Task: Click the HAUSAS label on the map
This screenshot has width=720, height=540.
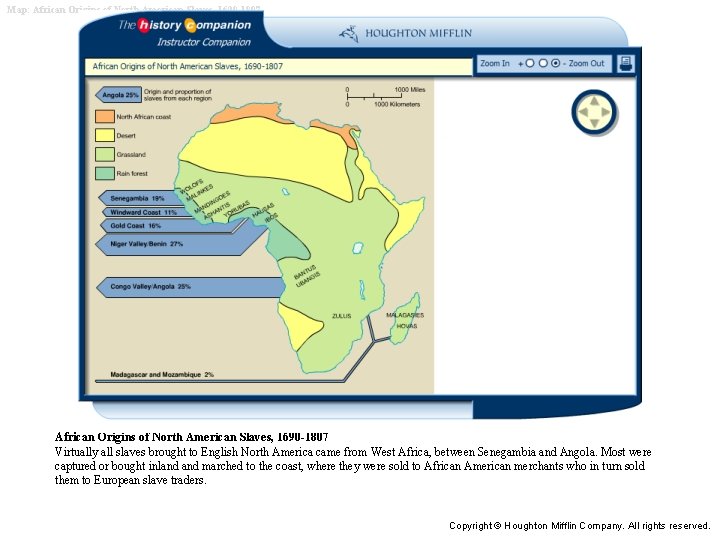Action: click(x=263, y=210)
